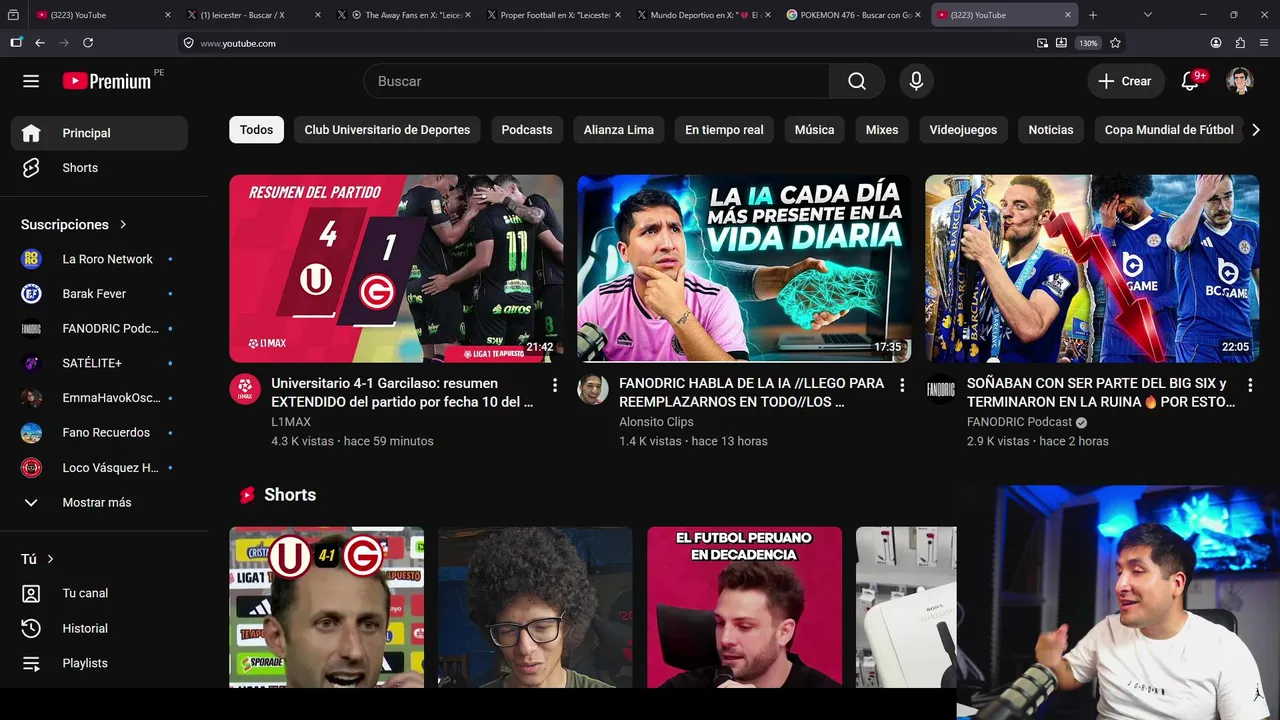Open the Suscripciones section chevron
The width and height of the screenshot is (1280, 720).
click(x=123, y=225)
